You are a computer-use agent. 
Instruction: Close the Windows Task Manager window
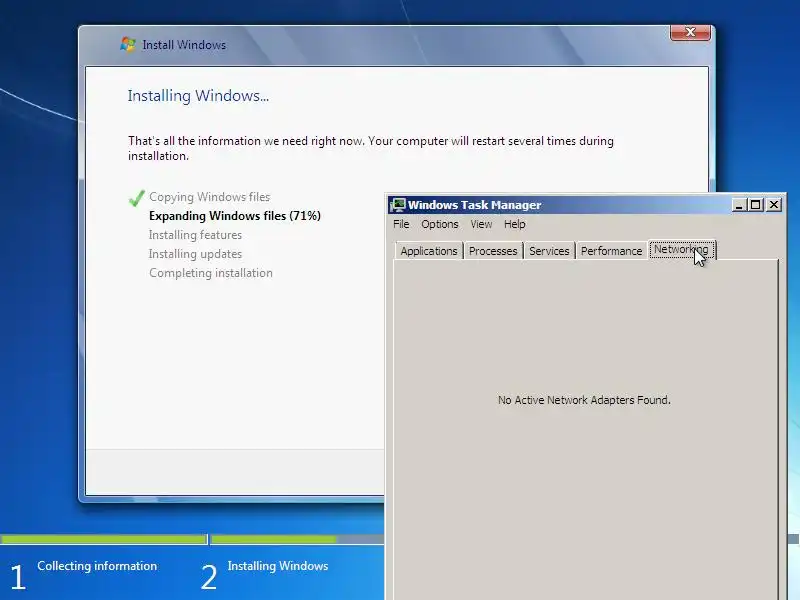773,205
